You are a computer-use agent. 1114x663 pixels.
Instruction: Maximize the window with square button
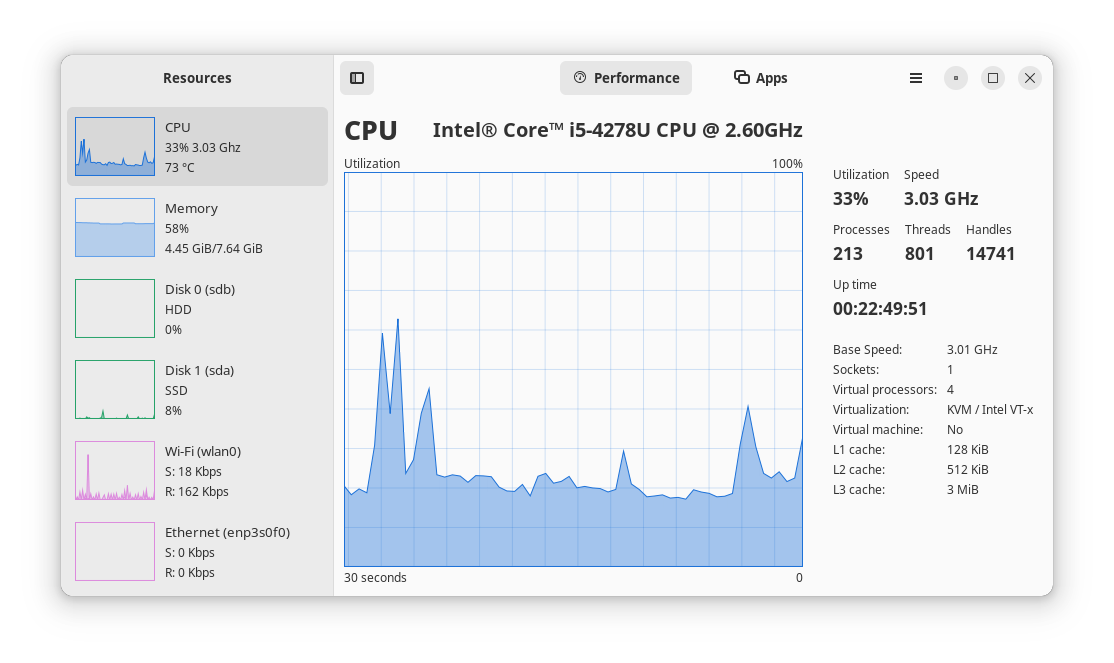coord(993,78)
